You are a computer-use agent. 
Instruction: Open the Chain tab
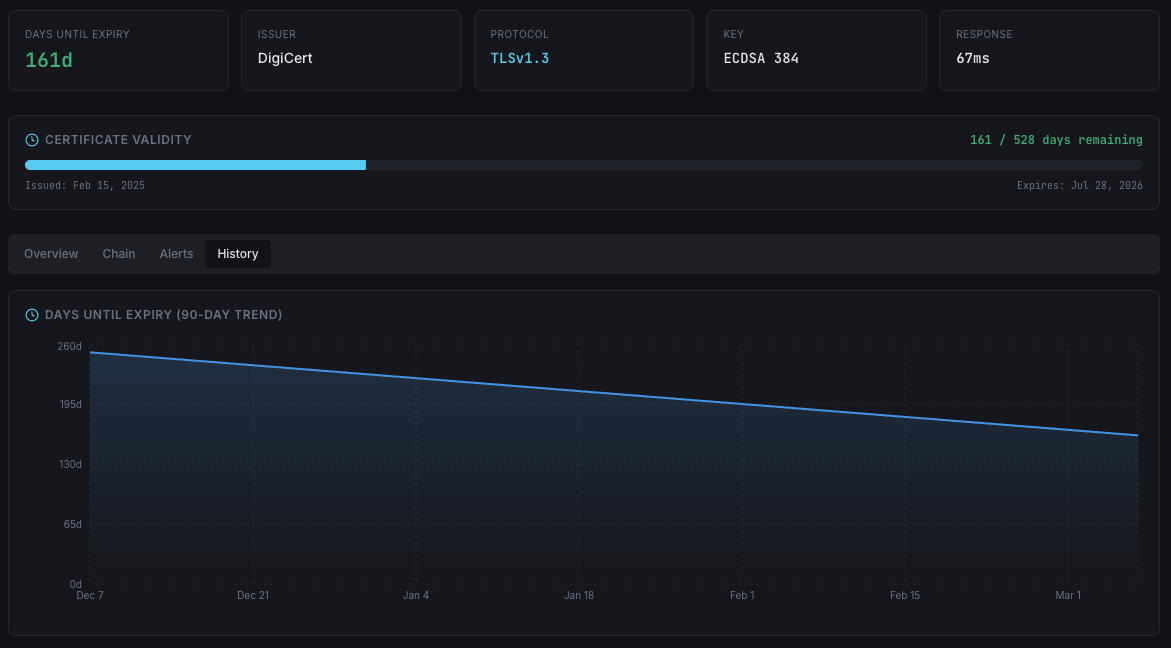(x=119, y=253)
